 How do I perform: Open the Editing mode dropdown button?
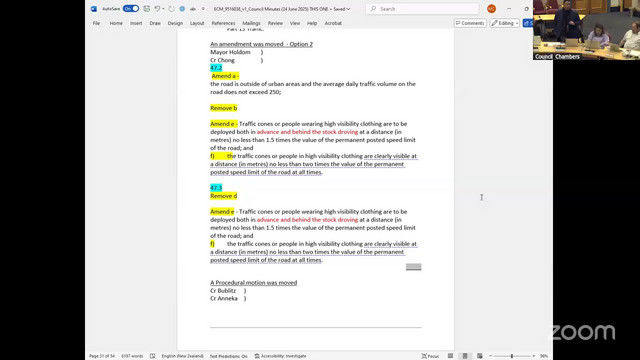(x=505, y=23)
